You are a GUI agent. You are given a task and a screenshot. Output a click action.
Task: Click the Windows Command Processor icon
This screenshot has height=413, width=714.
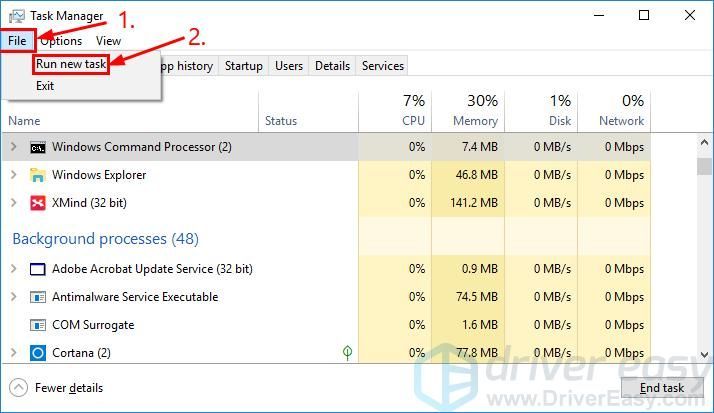click(38, 148)
